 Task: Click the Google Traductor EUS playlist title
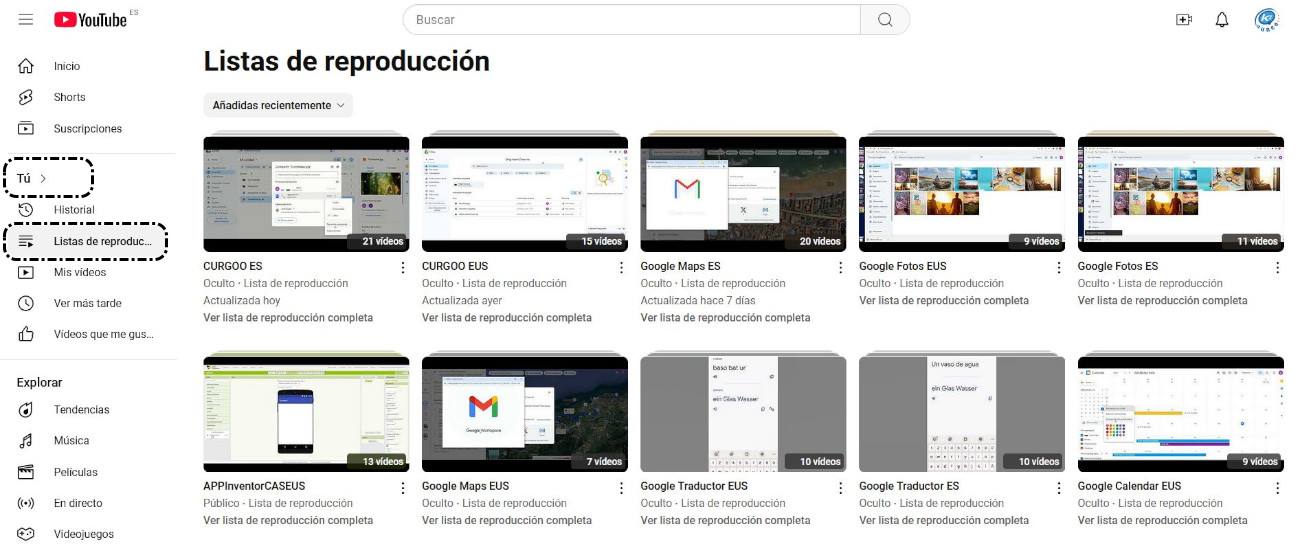click(694, 486)
